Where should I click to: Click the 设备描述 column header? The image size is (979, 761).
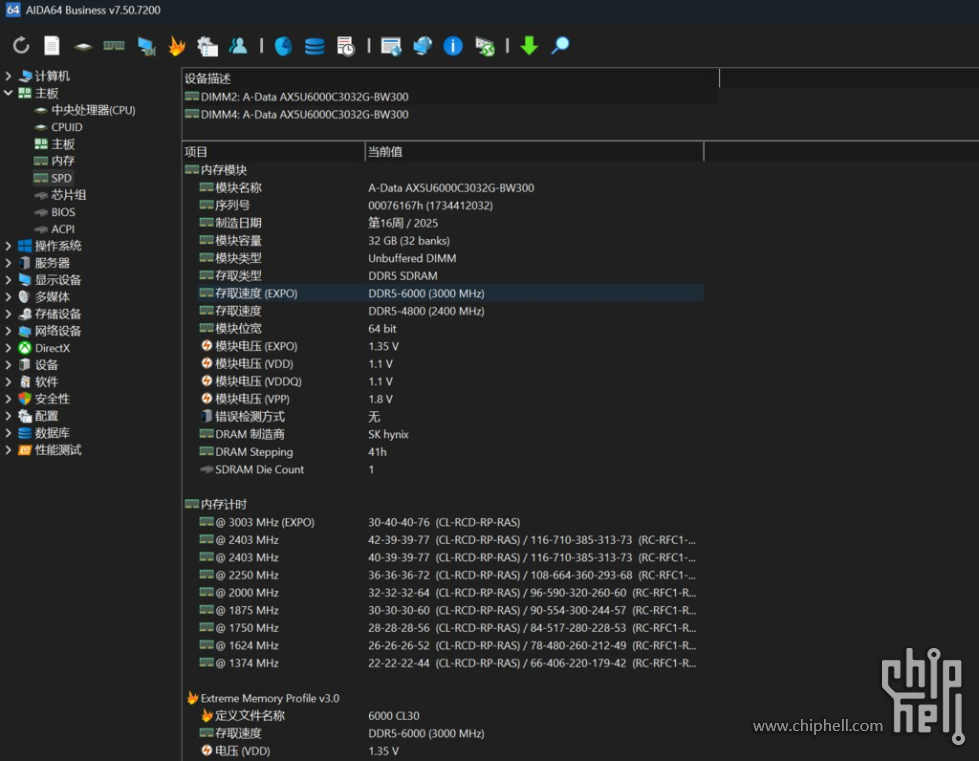pos(451,78)
